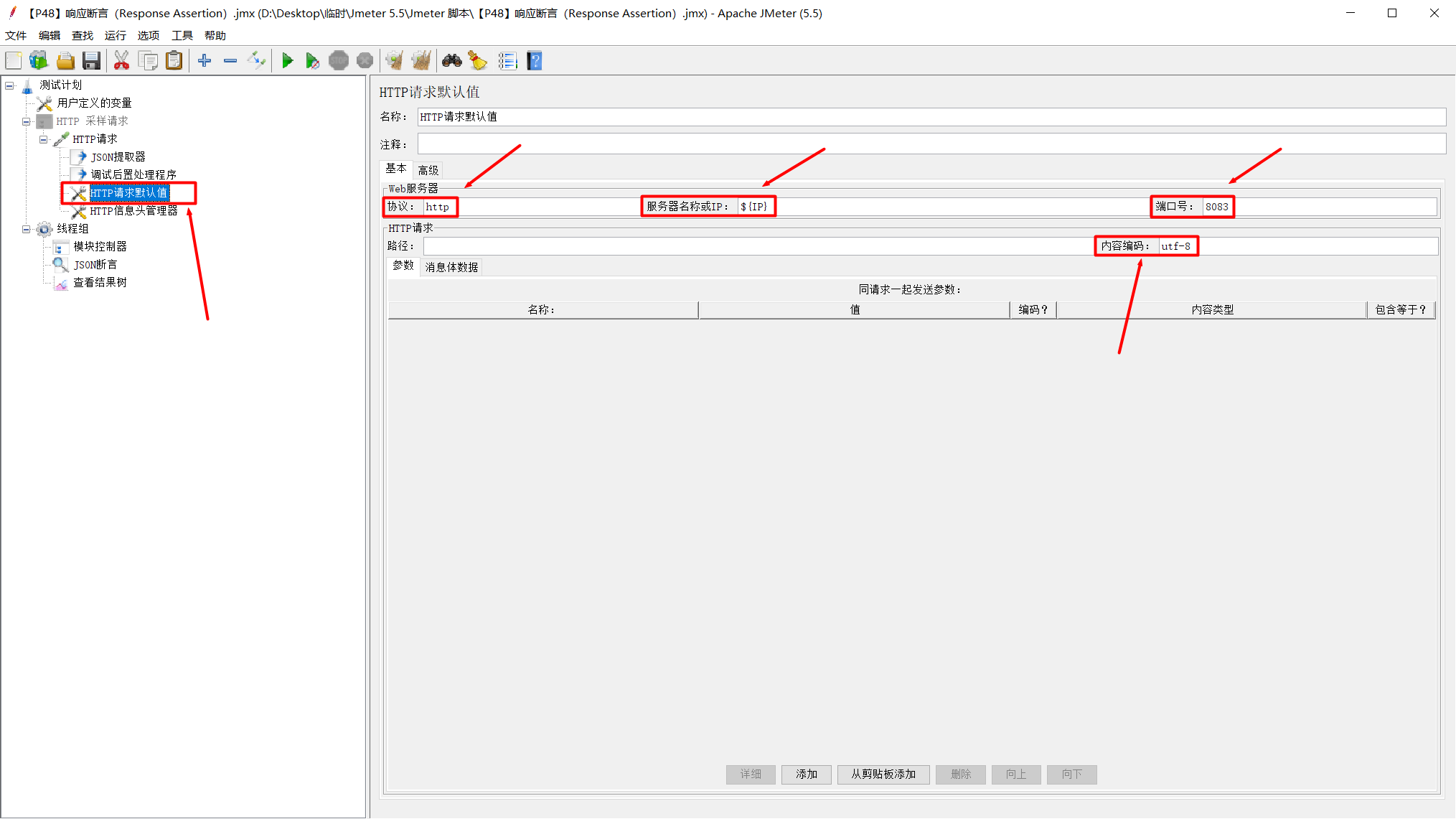Select 调试后置处理程序 in tree
The height and width of the screenshot is (819, 1456).
click(x=133, y=175)
